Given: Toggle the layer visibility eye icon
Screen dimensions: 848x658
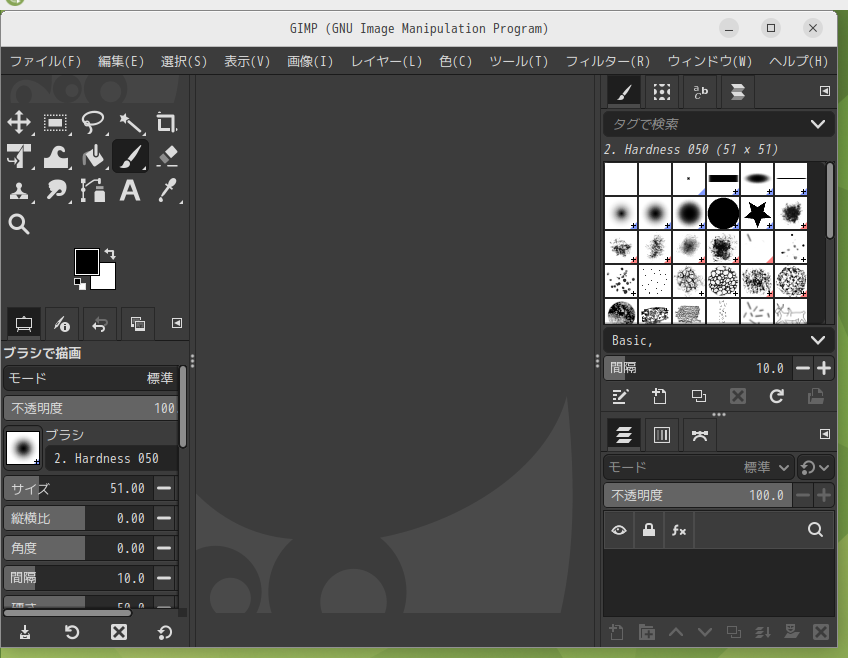Looking at the screenshot, I should coord(619,530).
